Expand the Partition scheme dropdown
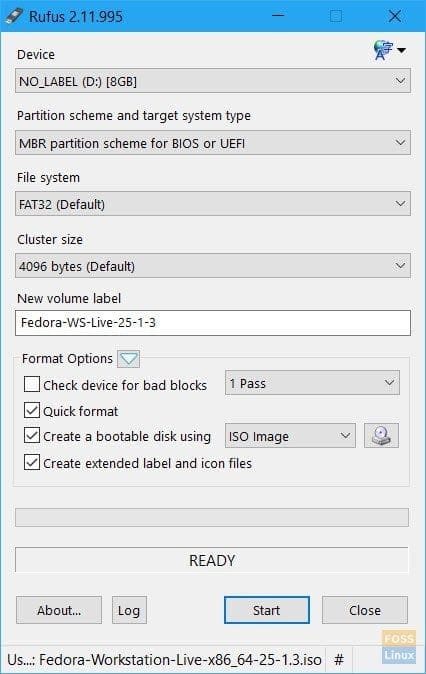Viewport: 426px width, 674px height. (213, 143)
